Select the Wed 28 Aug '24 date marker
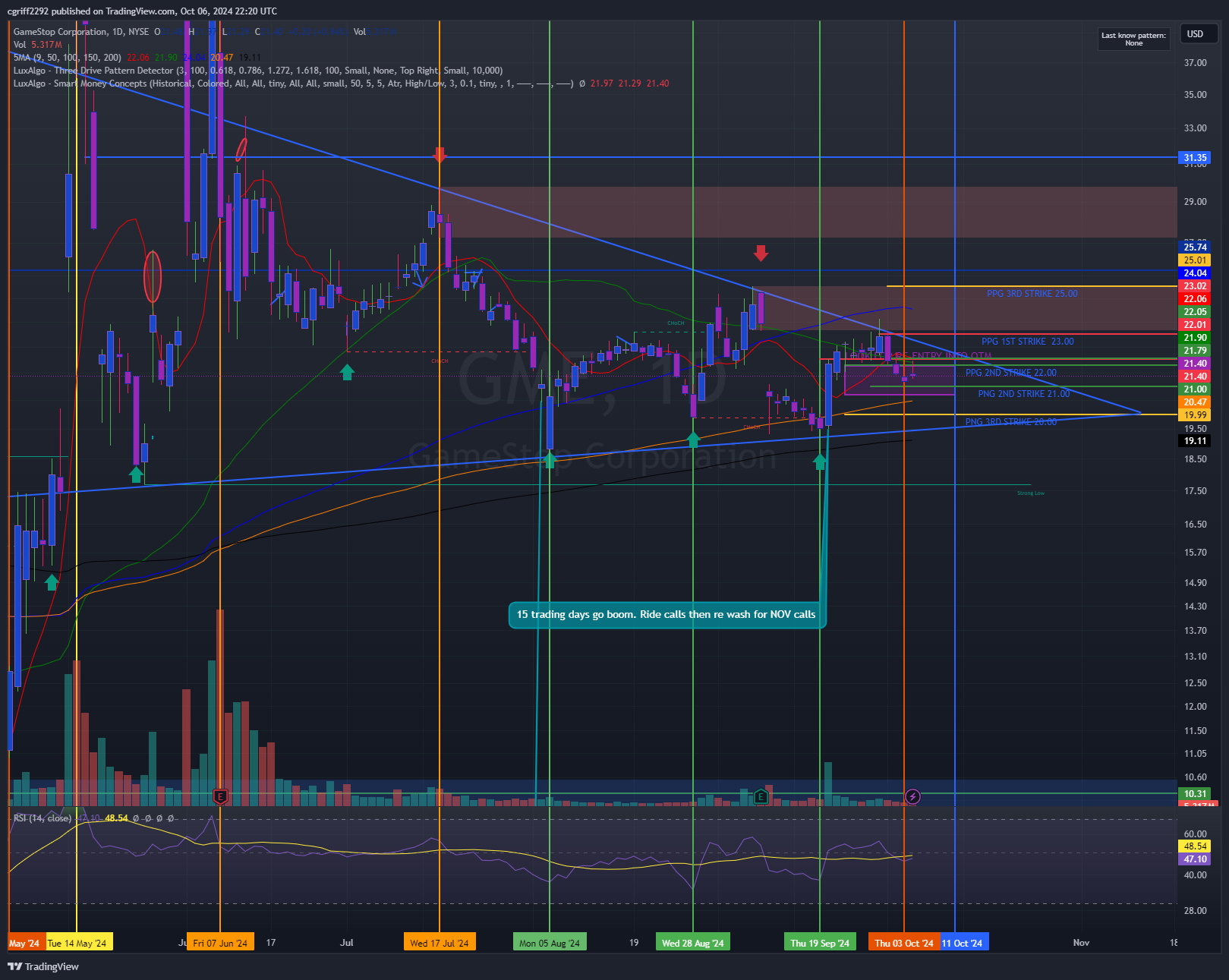 click(x=693, y=943)
